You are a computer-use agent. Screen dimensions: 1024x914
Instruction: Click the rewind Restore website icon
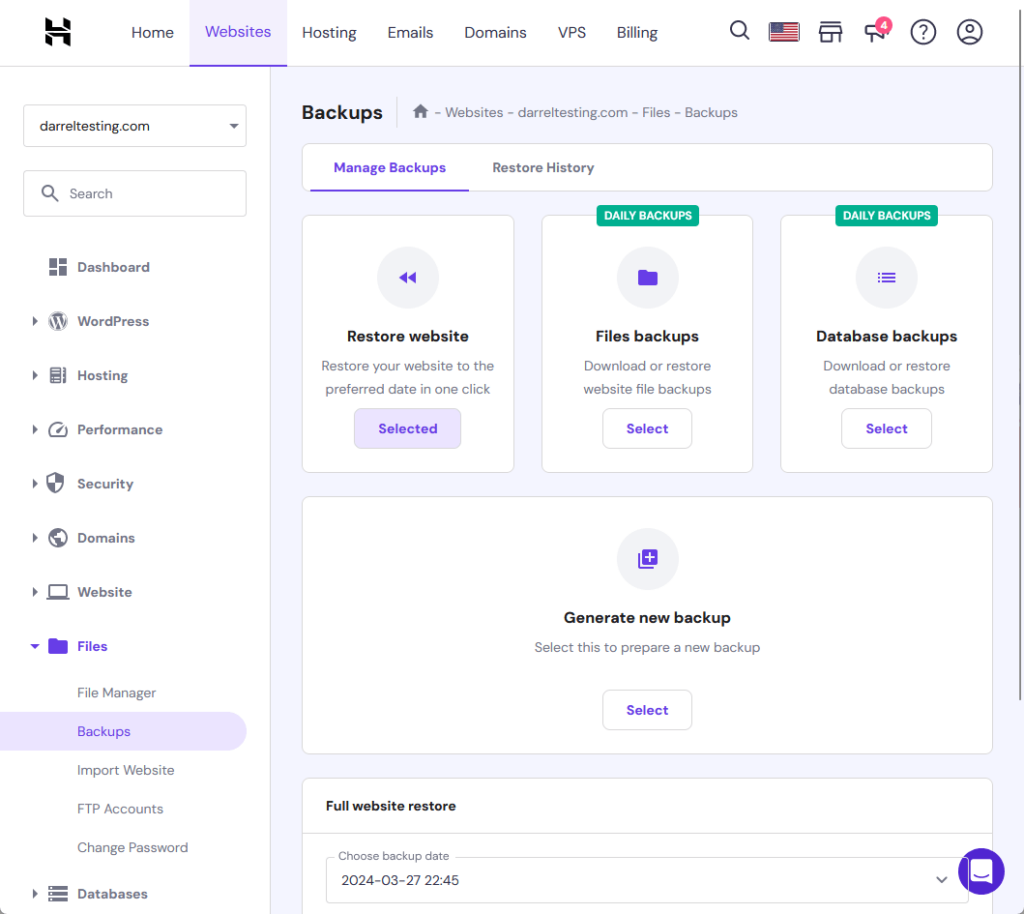[408, 277]
